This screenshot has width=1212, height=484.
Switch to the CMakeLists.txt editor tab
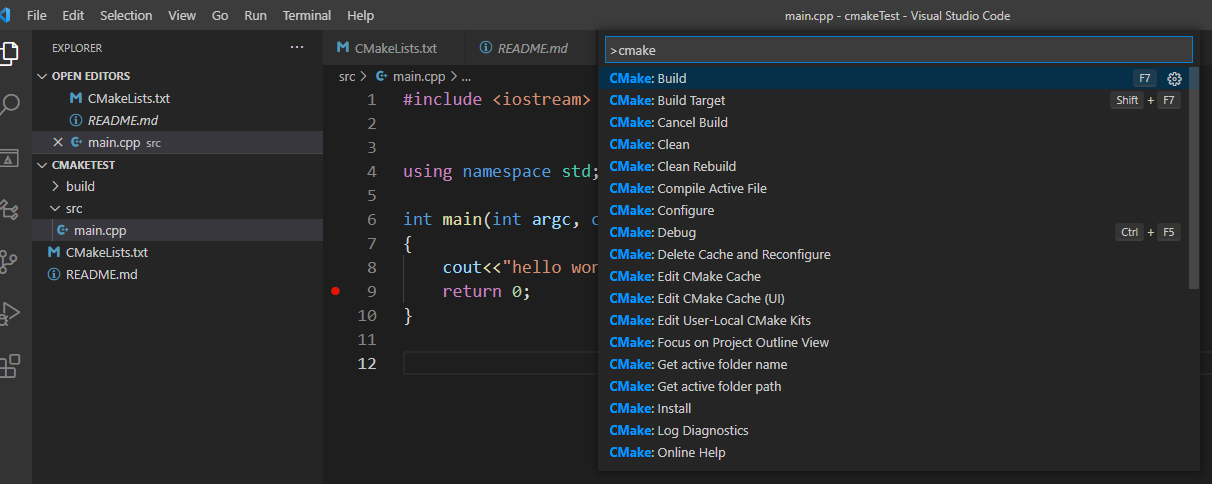394,48
